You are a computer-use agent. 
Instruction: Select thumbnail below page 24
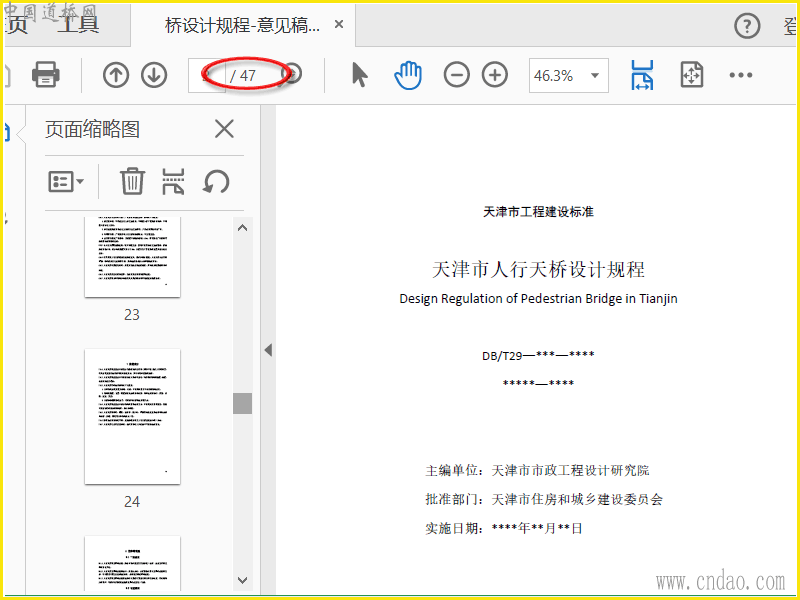(x=132, y=564)
